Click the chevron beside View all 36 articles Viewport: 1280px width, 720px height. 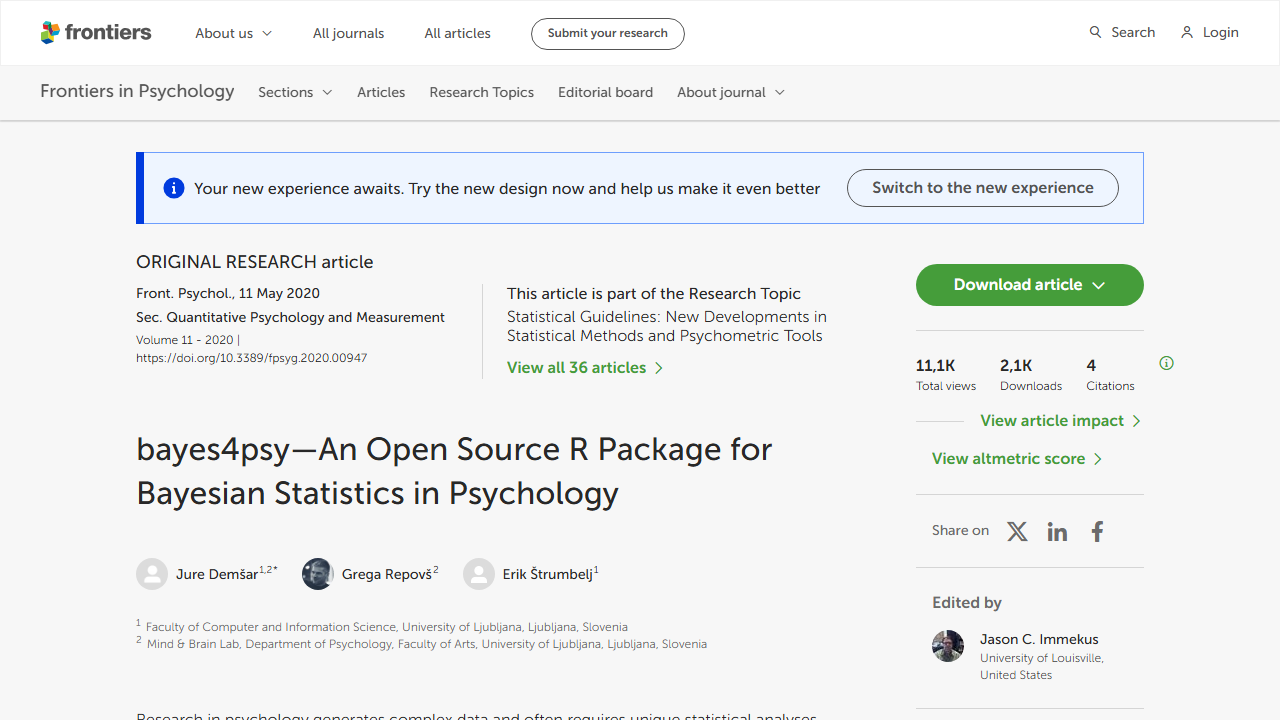[659, 368]
